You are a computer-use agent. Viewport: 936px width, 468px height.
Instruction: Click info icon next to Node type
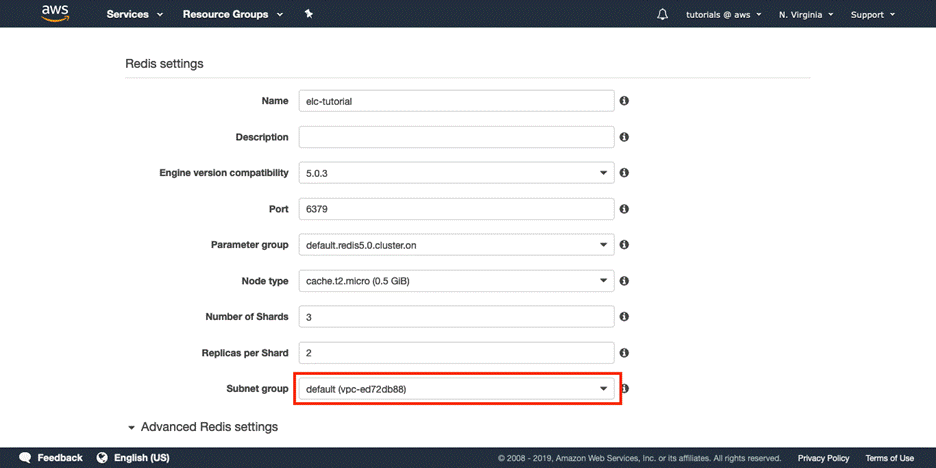(x=624, y=281)
